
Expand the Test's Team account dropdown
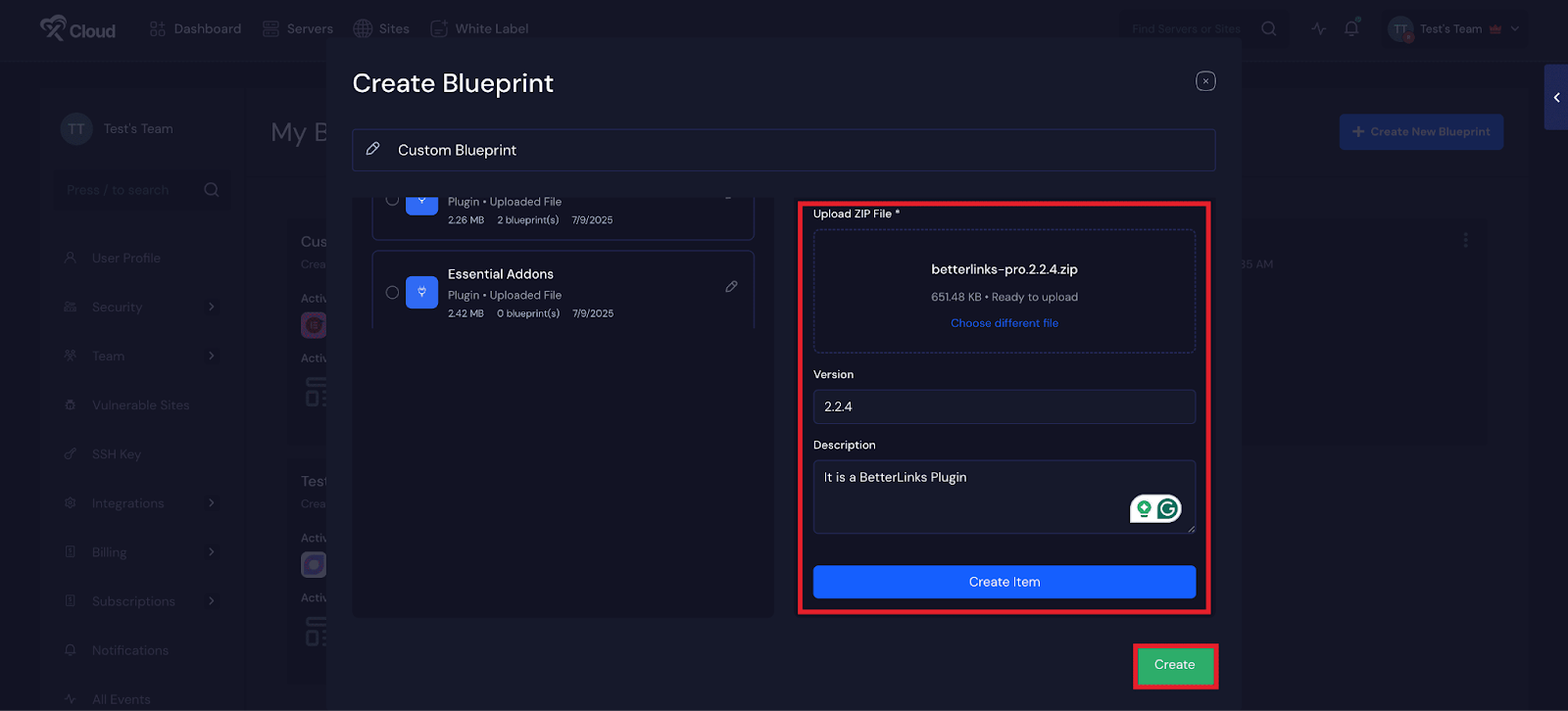[1455, 28]
